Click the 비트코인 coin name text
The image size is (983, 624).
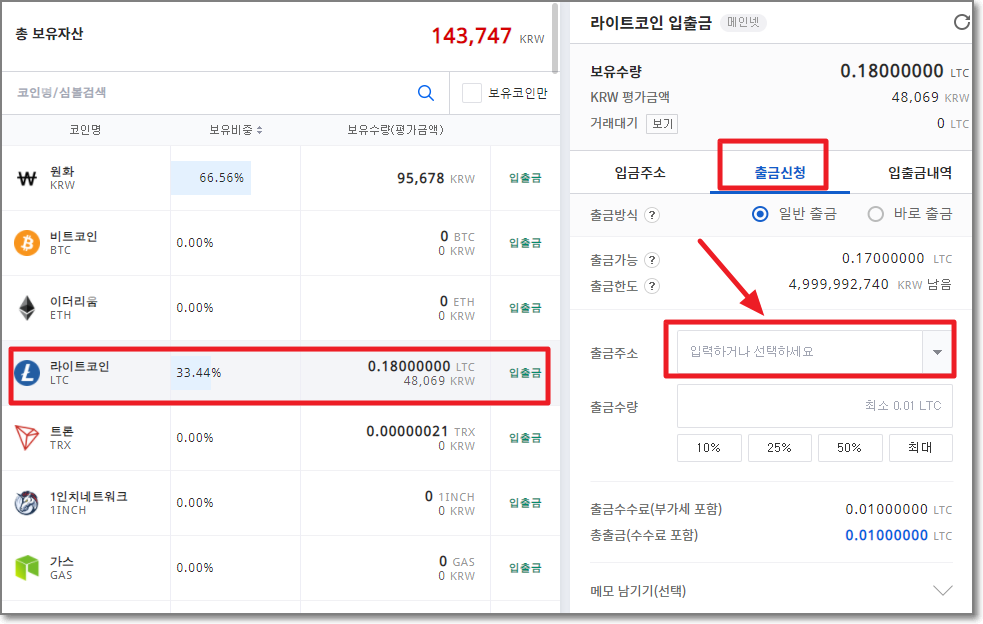pyautogui.click(x=73, y=236)
